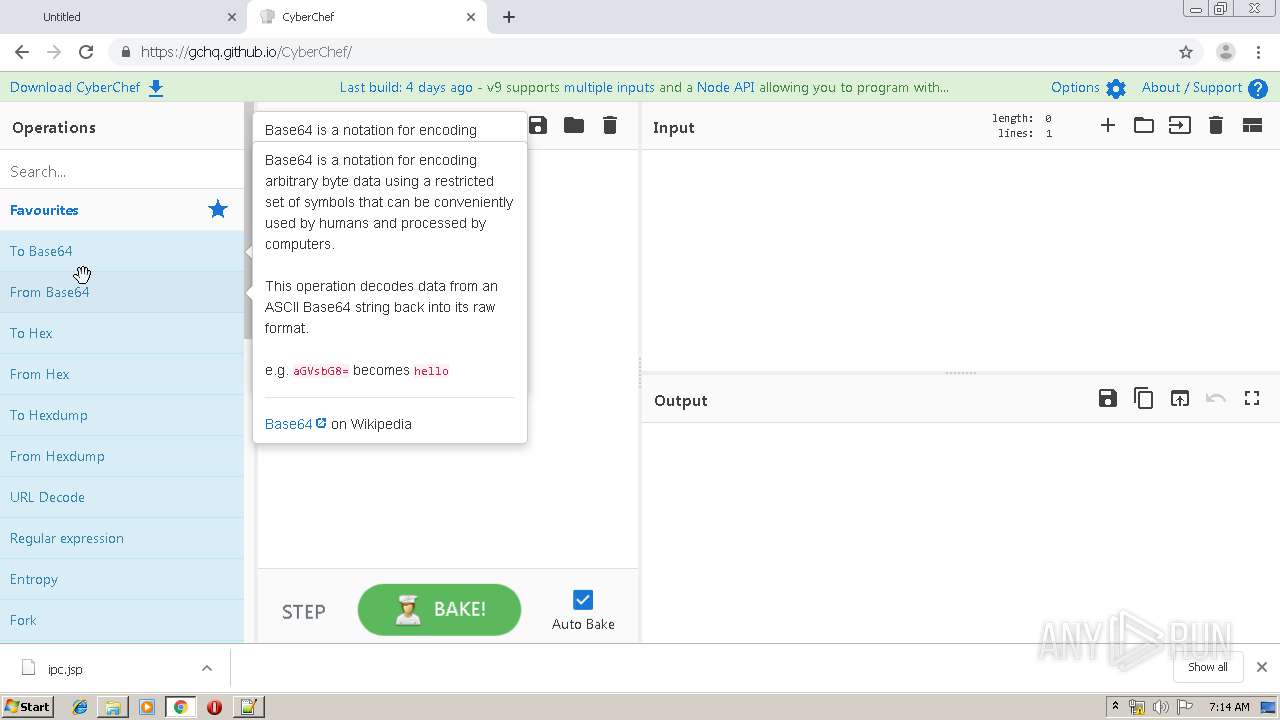The image size is (1280, 720).
Task: Select From Base64 operation
Action: pyautogui.click(x=121, y=292)
